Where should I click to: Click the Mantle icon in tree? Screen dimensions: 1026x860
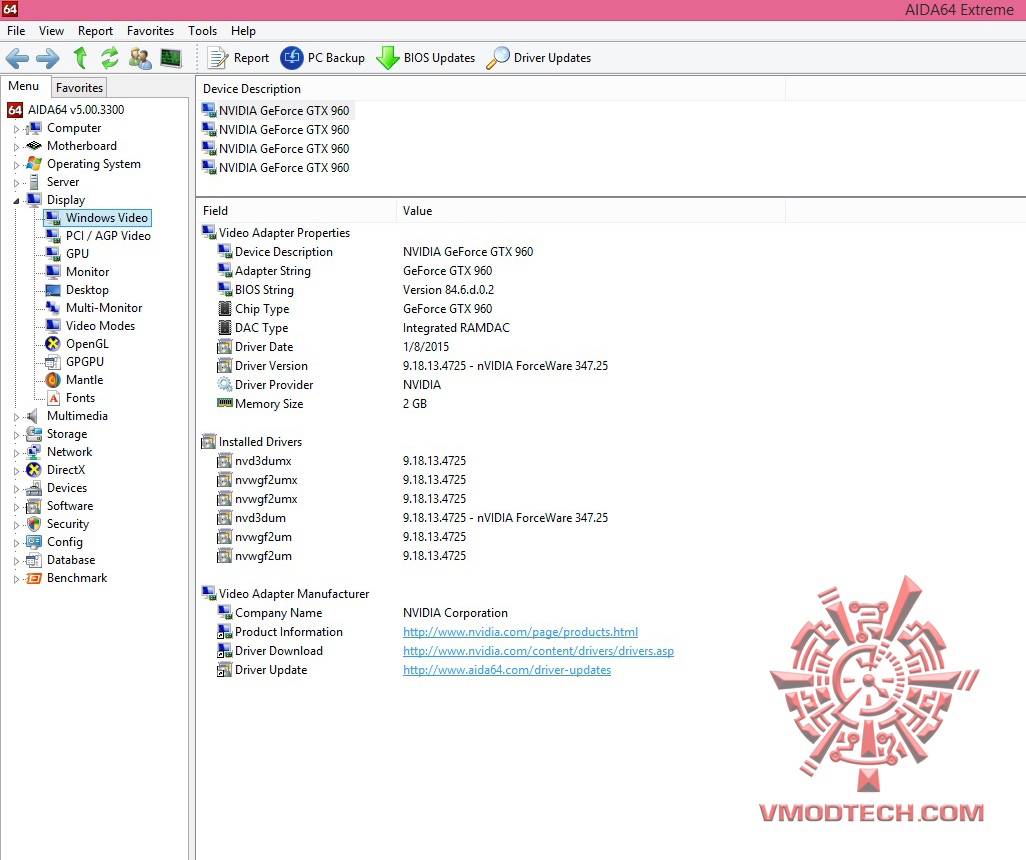click(x=53, y=380)
